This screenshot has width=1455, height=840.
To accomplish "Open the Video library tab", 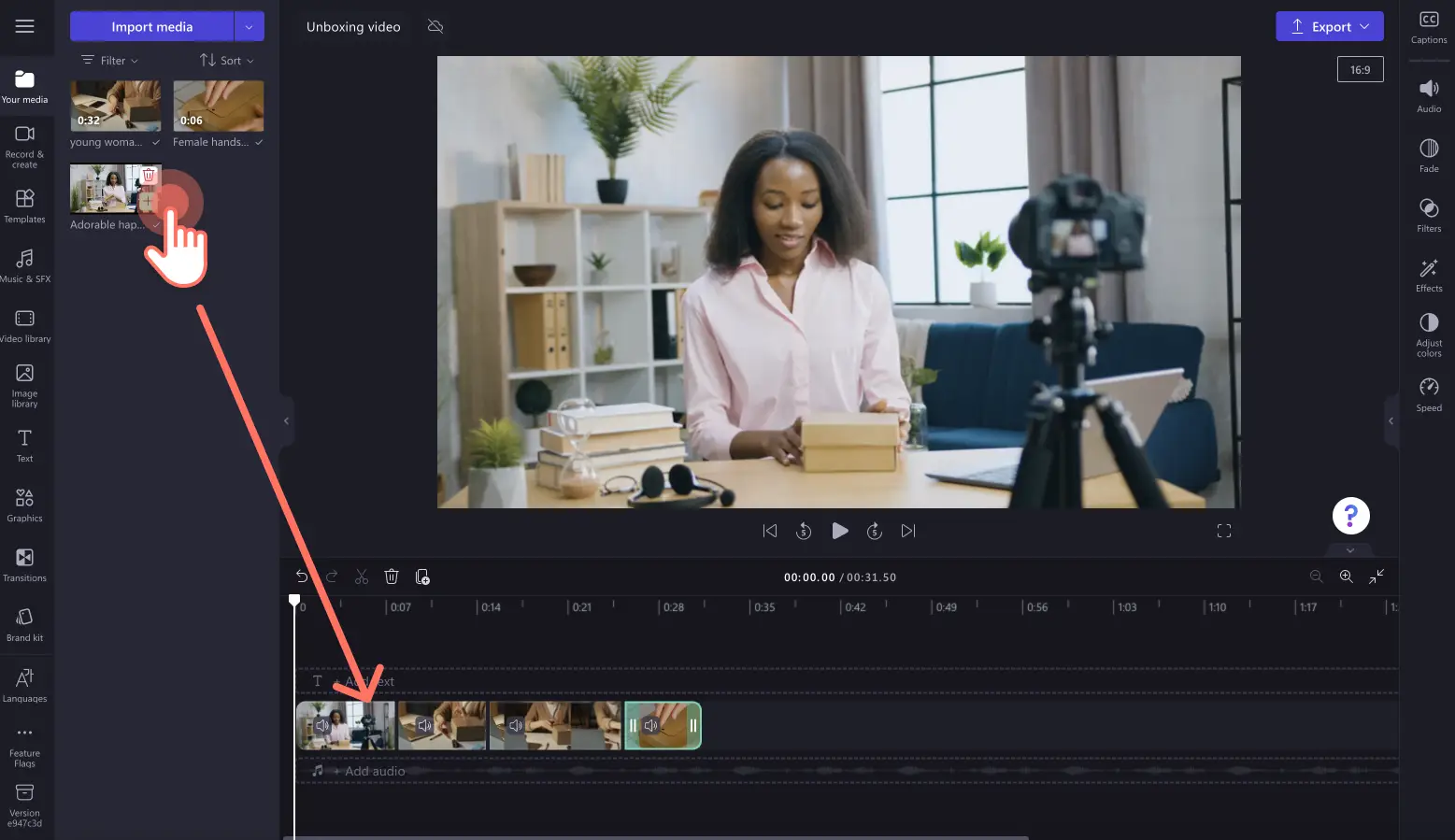I will [x=25, y=326].
